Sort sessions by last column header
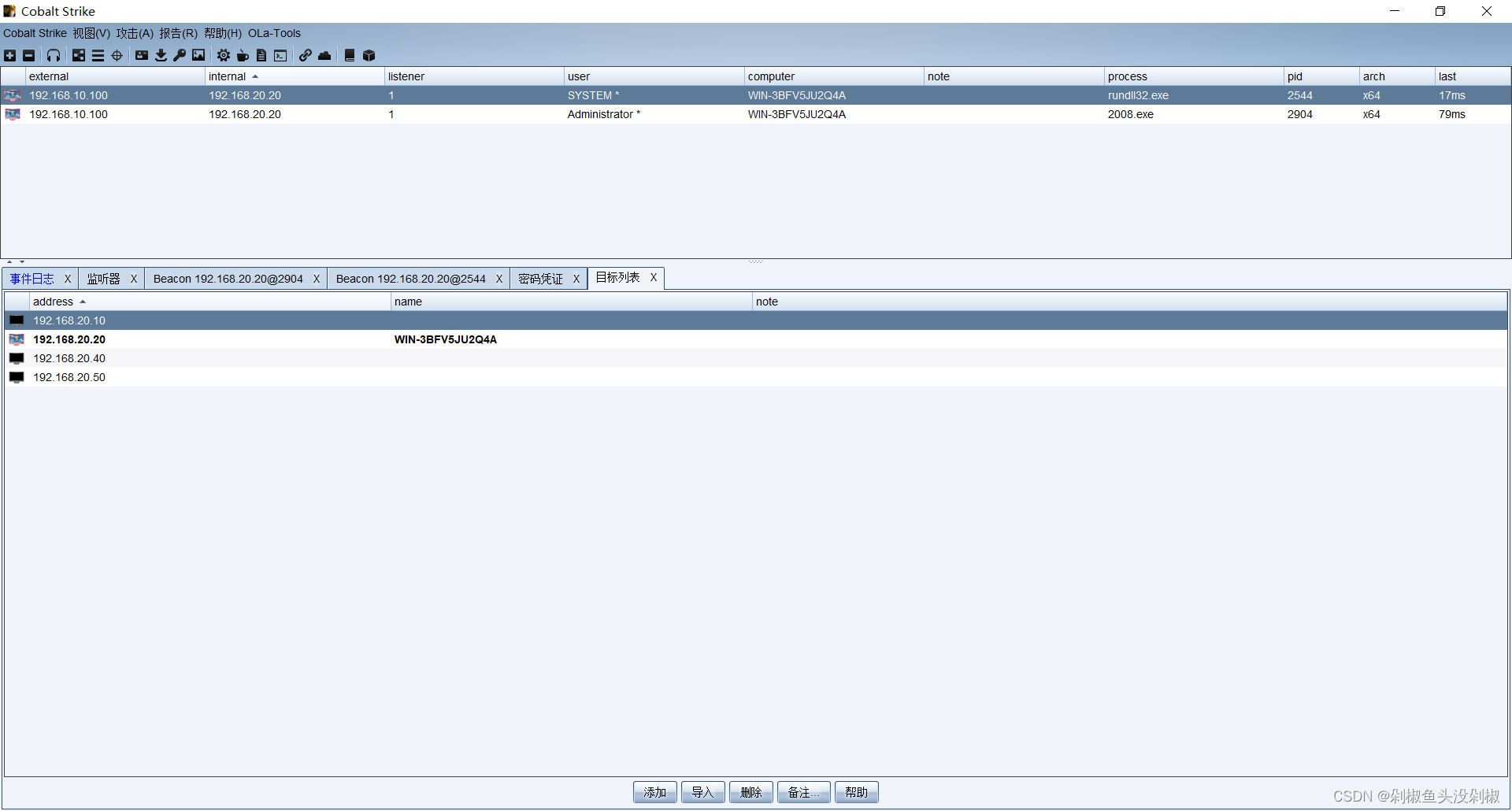The height and width of the screenshot is (811, 1512). (1472, 76)
